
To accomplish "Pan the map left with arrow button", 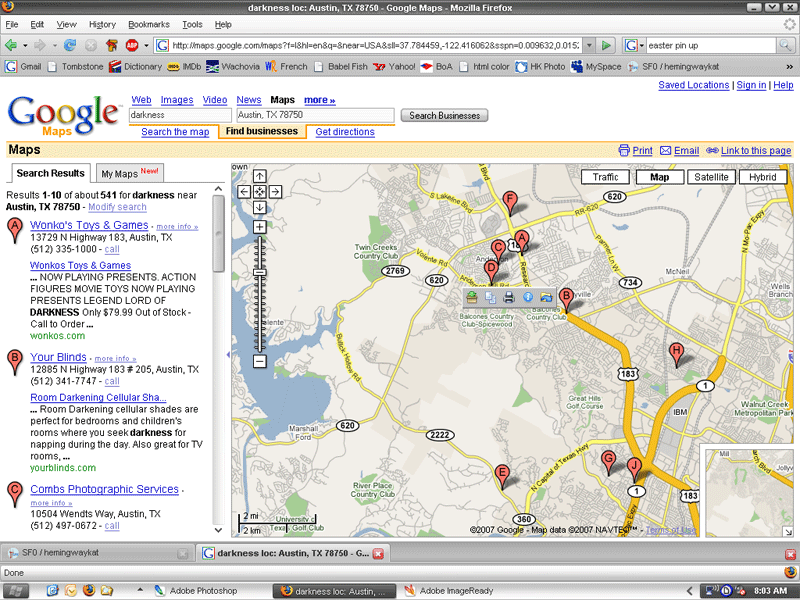I will (243, 192).
